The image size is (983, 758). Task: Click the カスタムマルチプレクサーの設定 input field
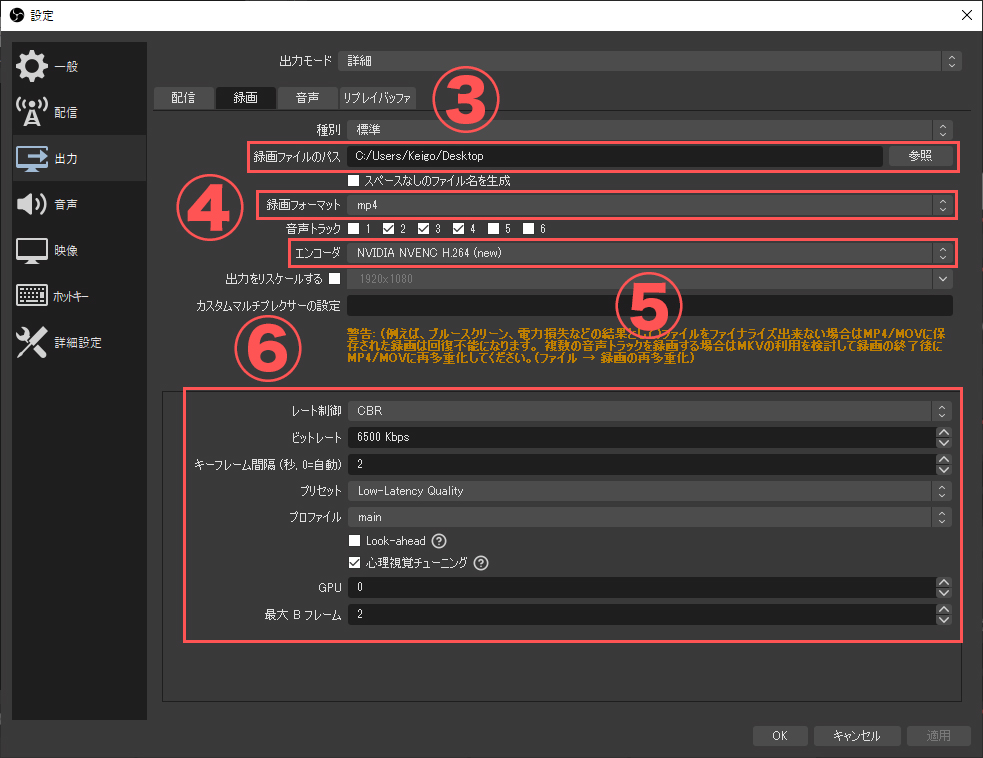coord(650,305)
